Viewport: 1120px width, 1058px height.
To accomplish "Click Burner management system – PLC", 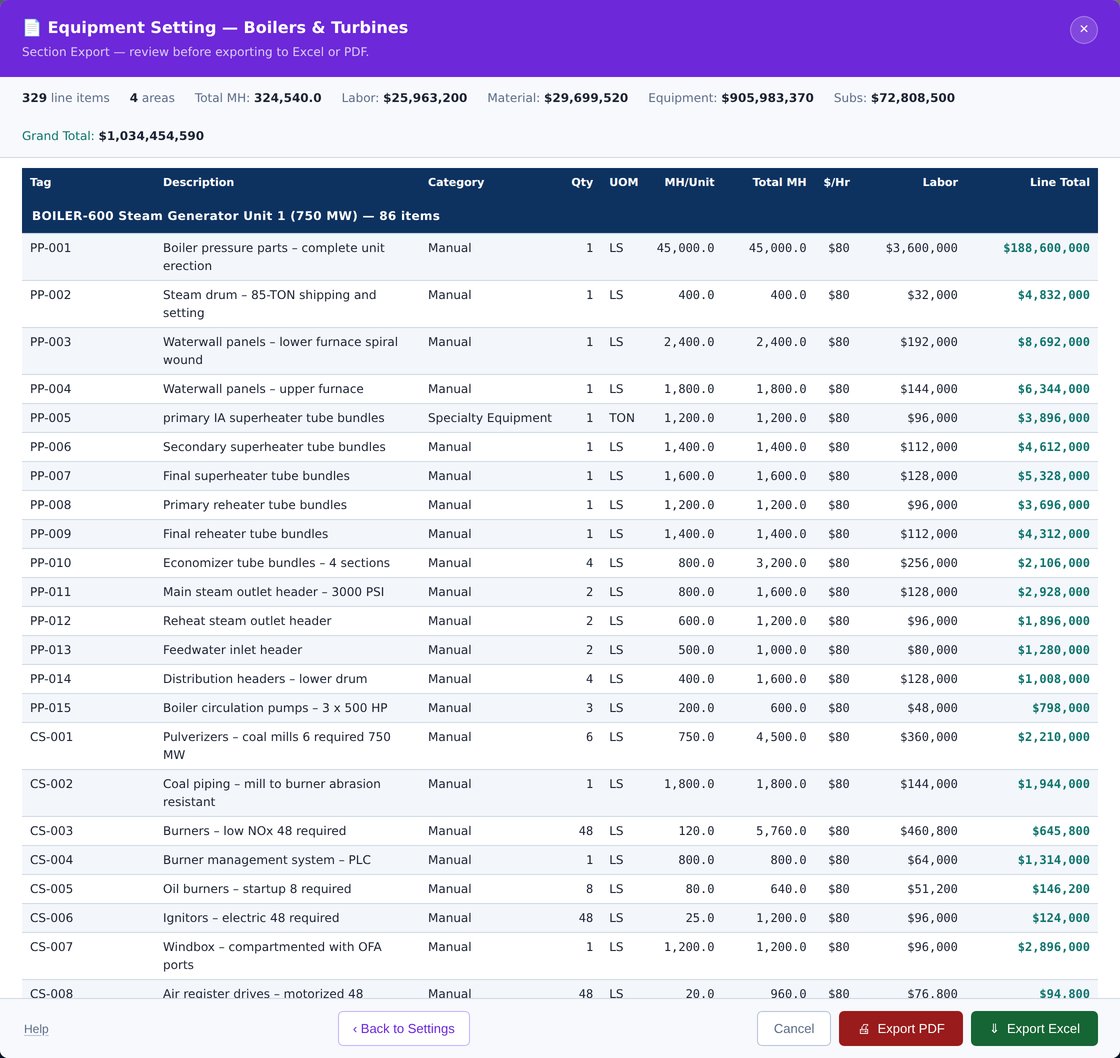I will click(266, 859).
